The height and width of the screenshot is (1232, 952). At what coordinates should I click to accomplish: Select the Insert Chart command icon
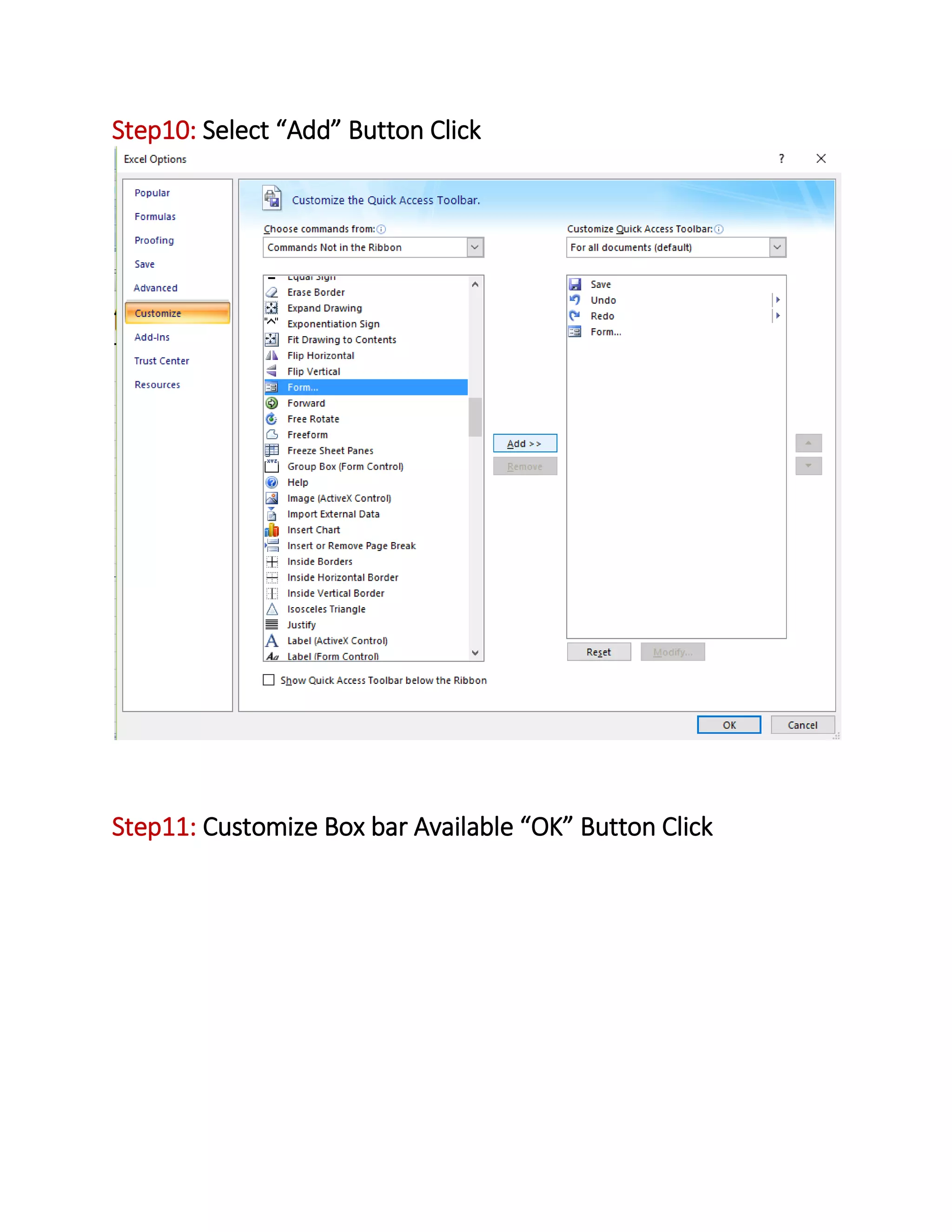click(271, 530)
